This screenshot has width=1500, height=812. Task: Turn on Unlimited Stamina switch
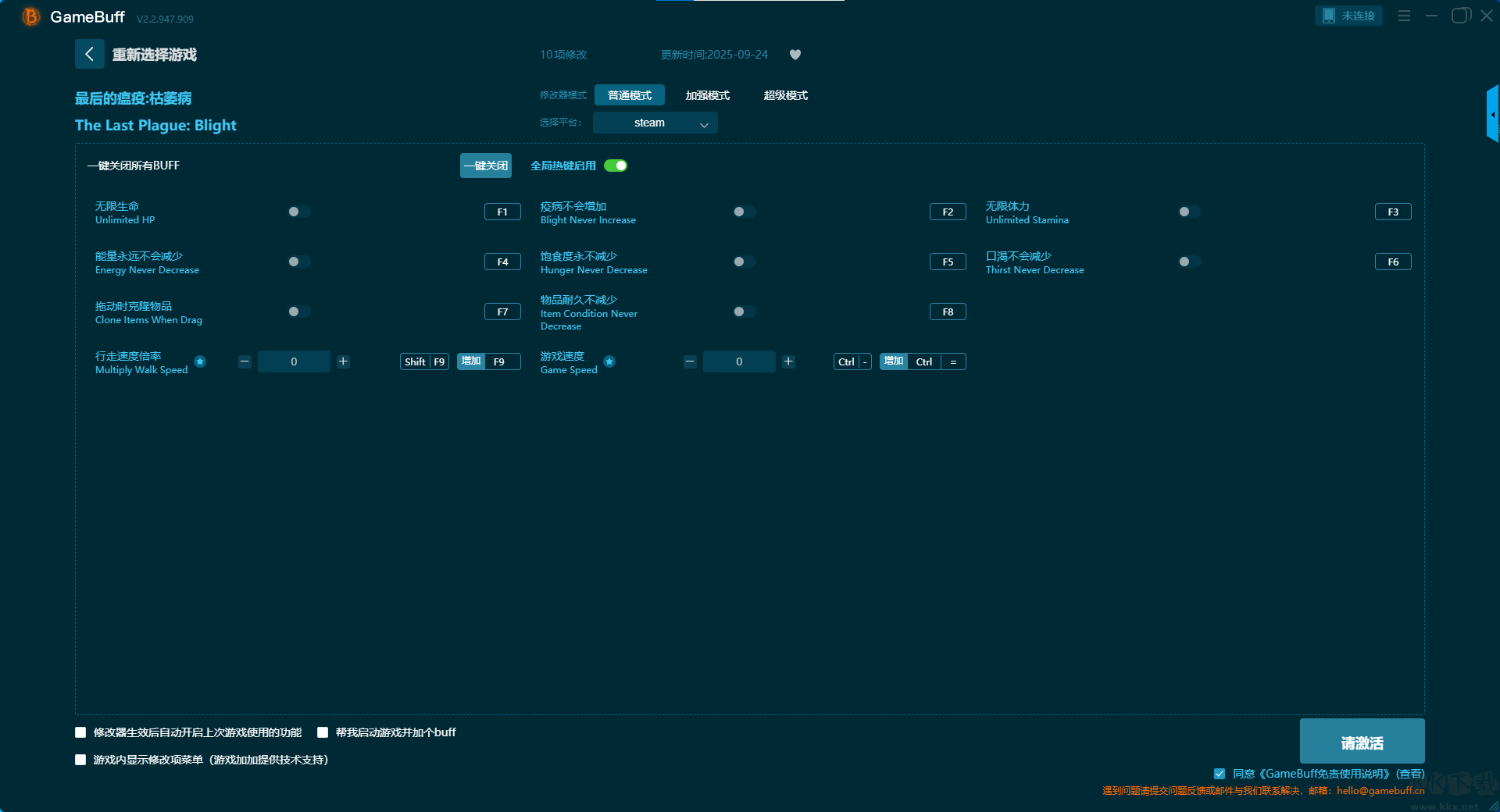tap(1189, 212)
